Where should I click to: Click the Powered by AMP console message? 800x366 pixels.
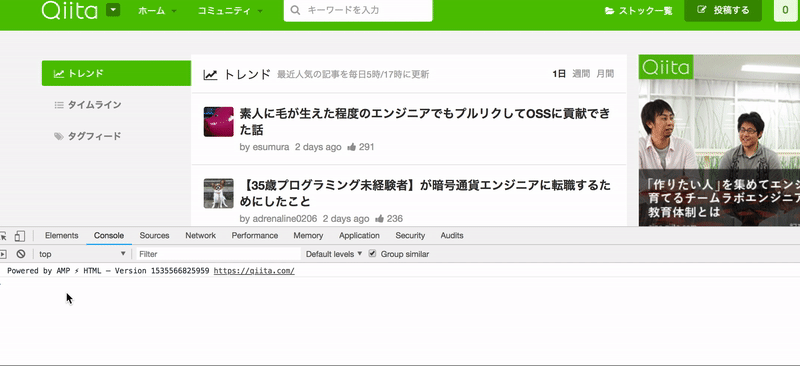click(108, 271)
